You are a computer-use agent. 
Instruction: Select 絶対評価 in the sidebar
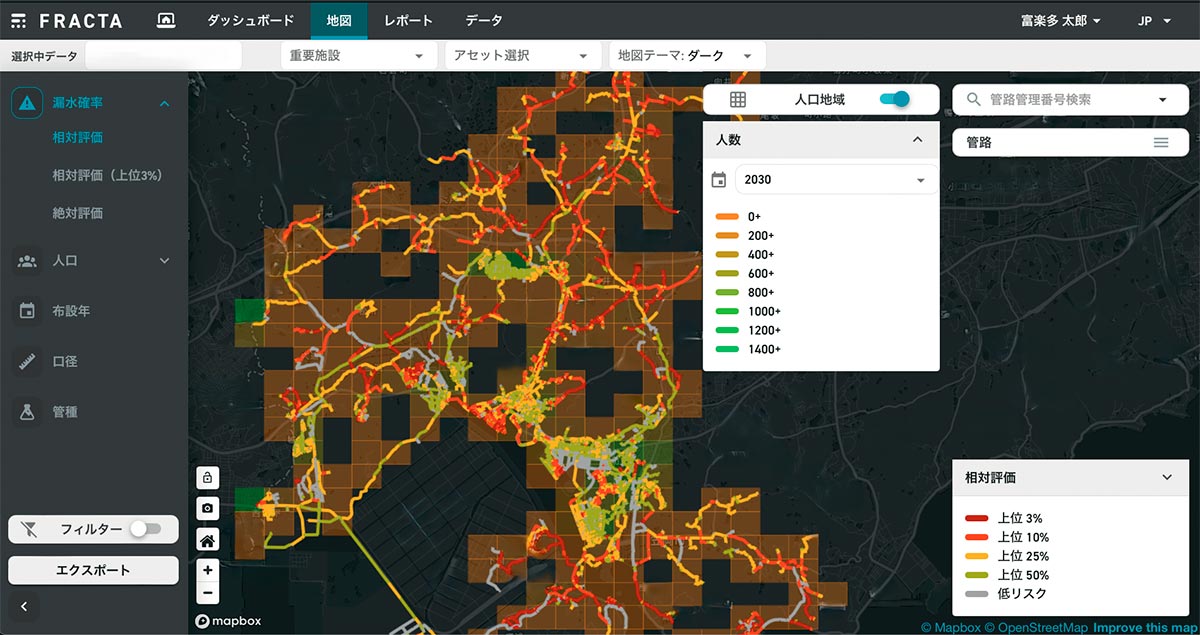[78, 213]
